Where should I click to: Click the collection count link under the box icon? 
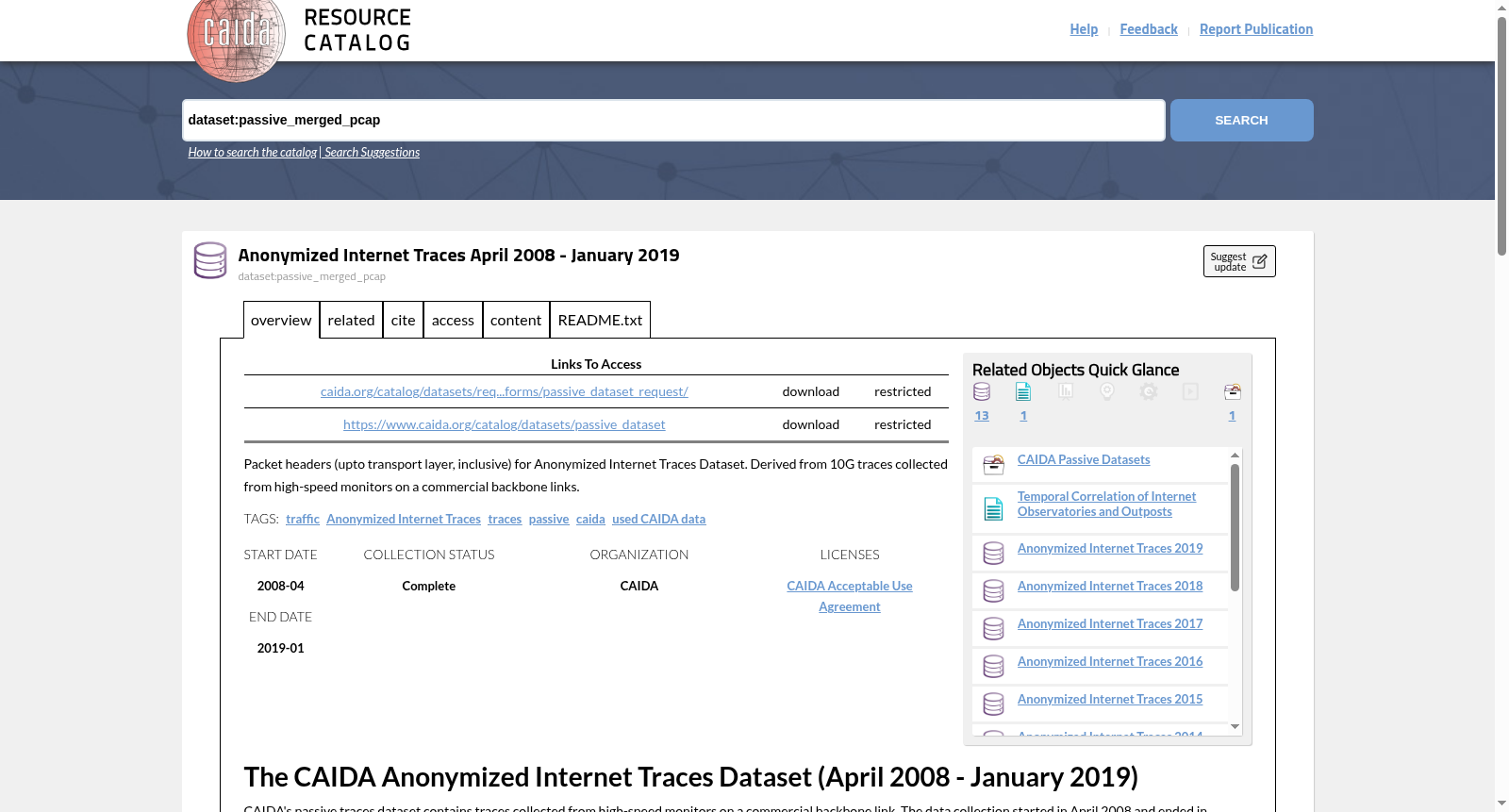[x=1232, y=415]
